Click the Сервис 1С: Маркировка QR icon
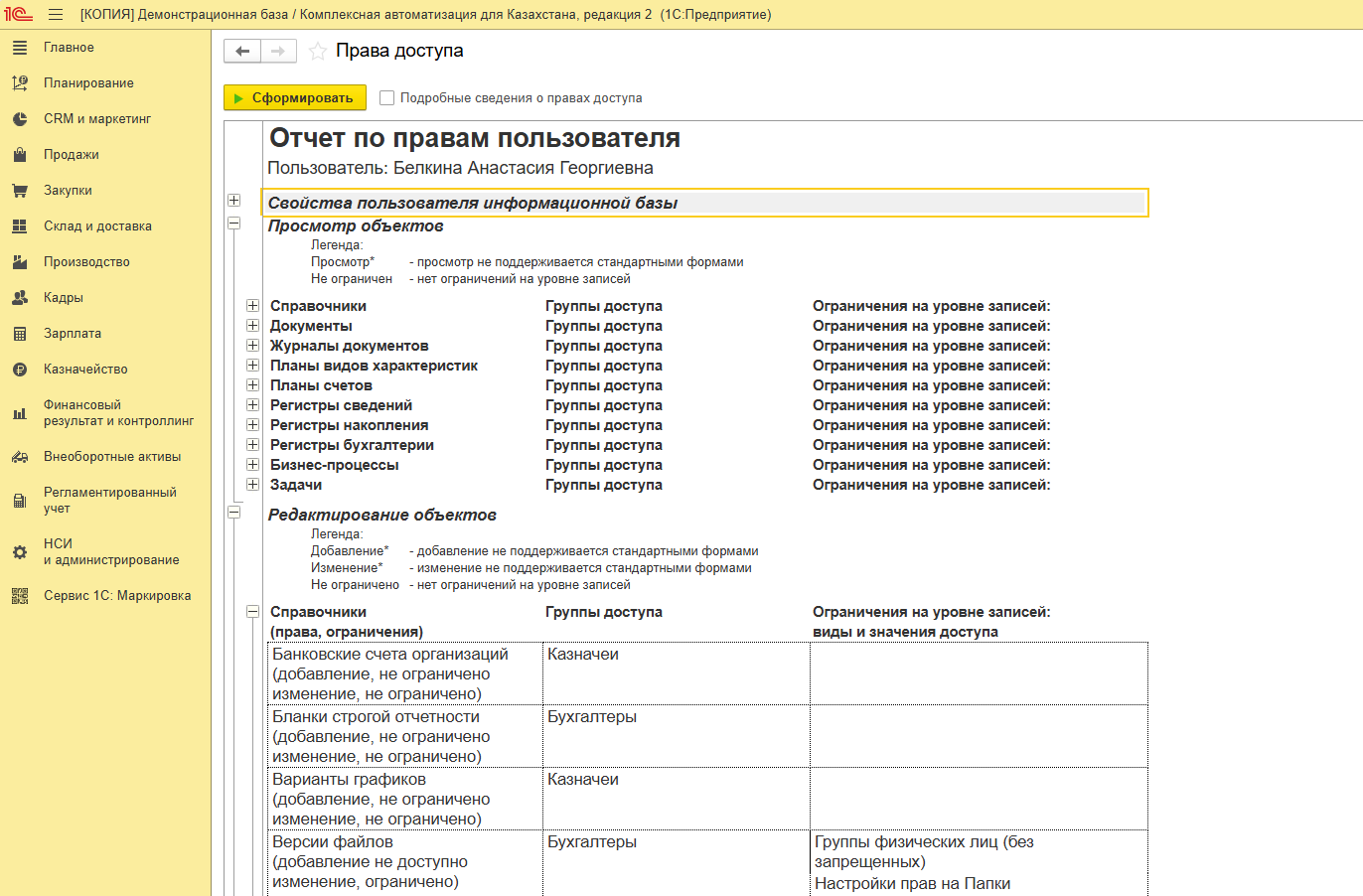 coord(20,596)
